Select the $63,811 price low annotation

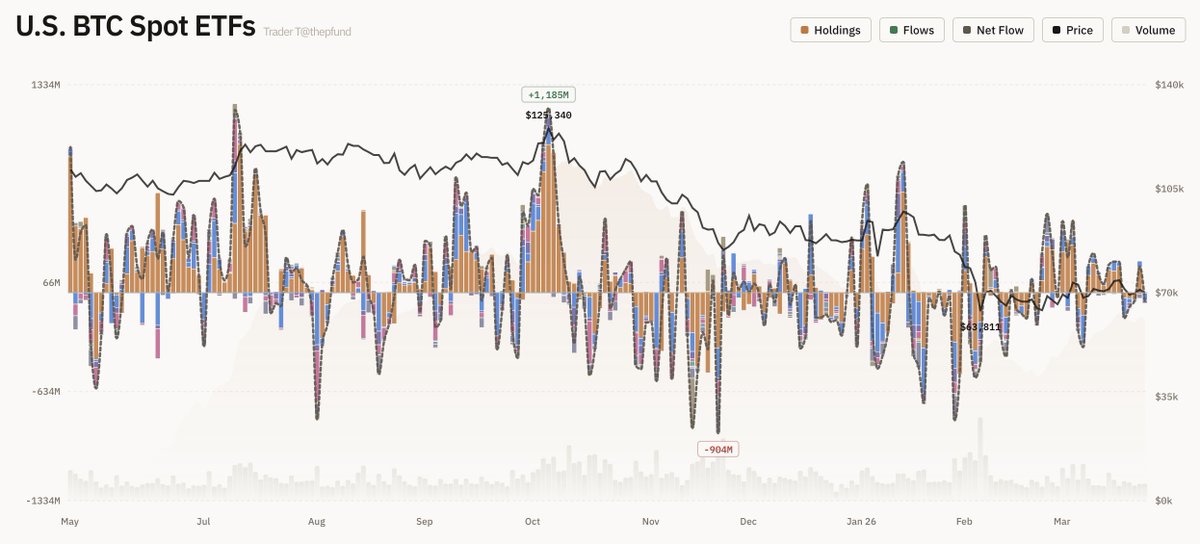[x=980, y=327]
